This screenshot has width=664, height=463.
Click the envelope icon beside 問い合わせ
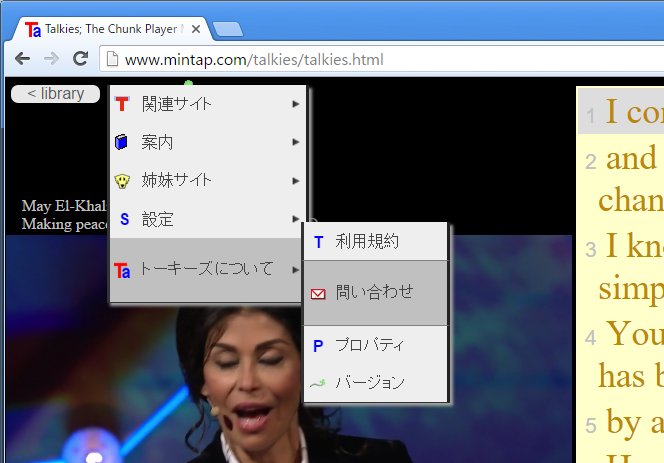(318, 293)
